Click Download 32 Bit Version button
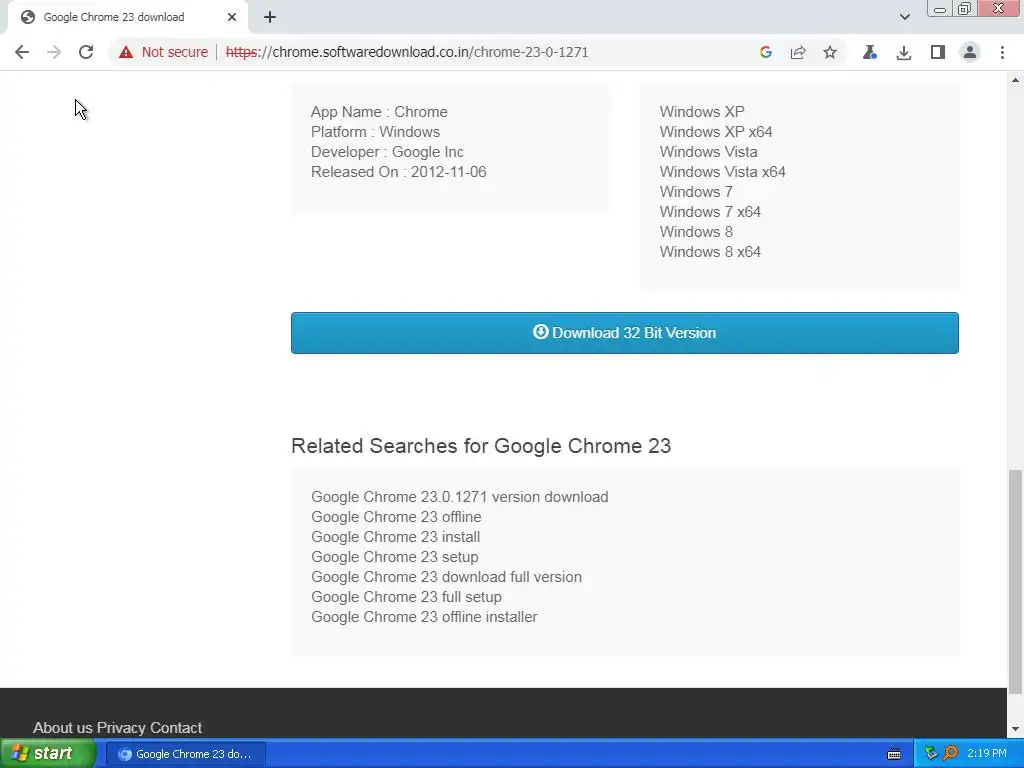The image size is (1024, 768). point(625,333)
